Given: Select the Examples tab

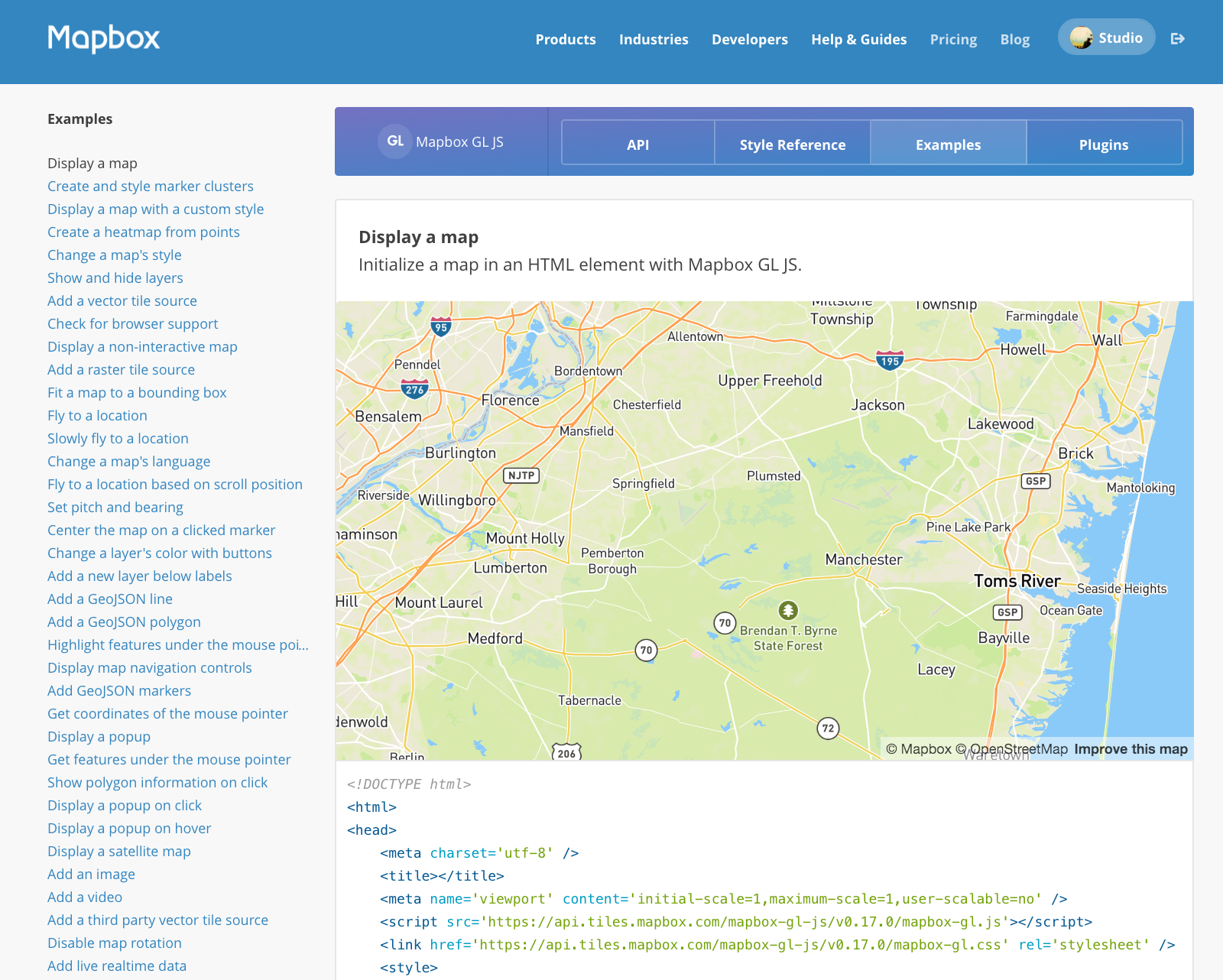Looking at the screenshot, I should click(x=949, y=142).
